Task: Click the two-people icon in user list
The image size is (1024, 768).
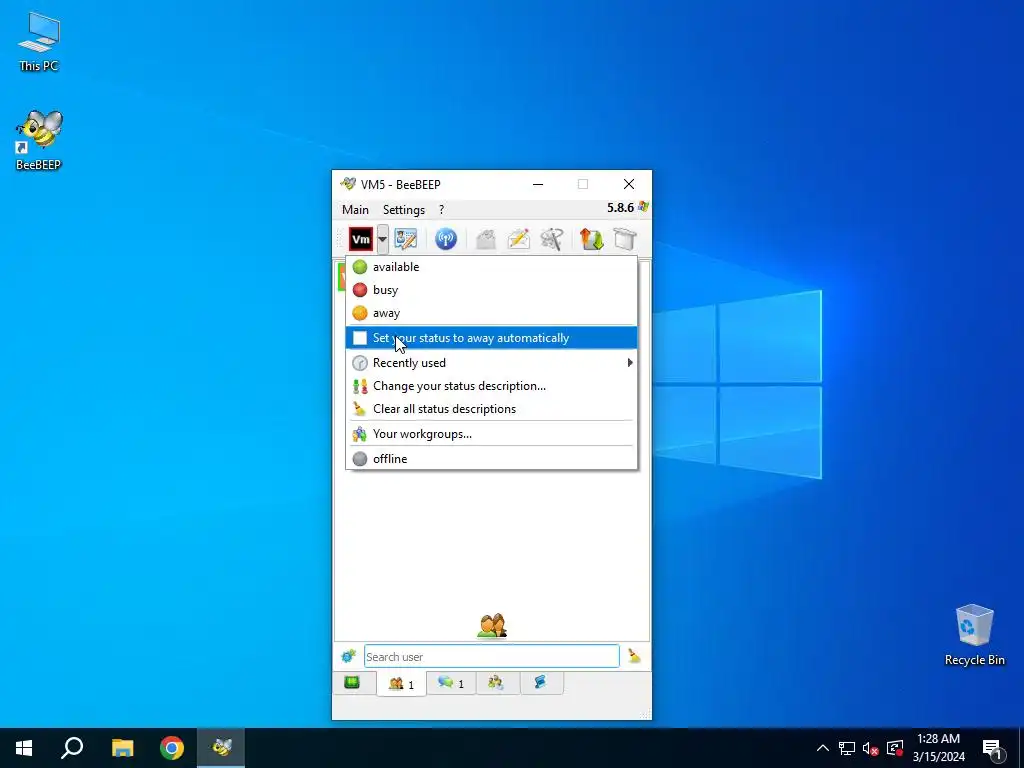Action: [492, 625]
